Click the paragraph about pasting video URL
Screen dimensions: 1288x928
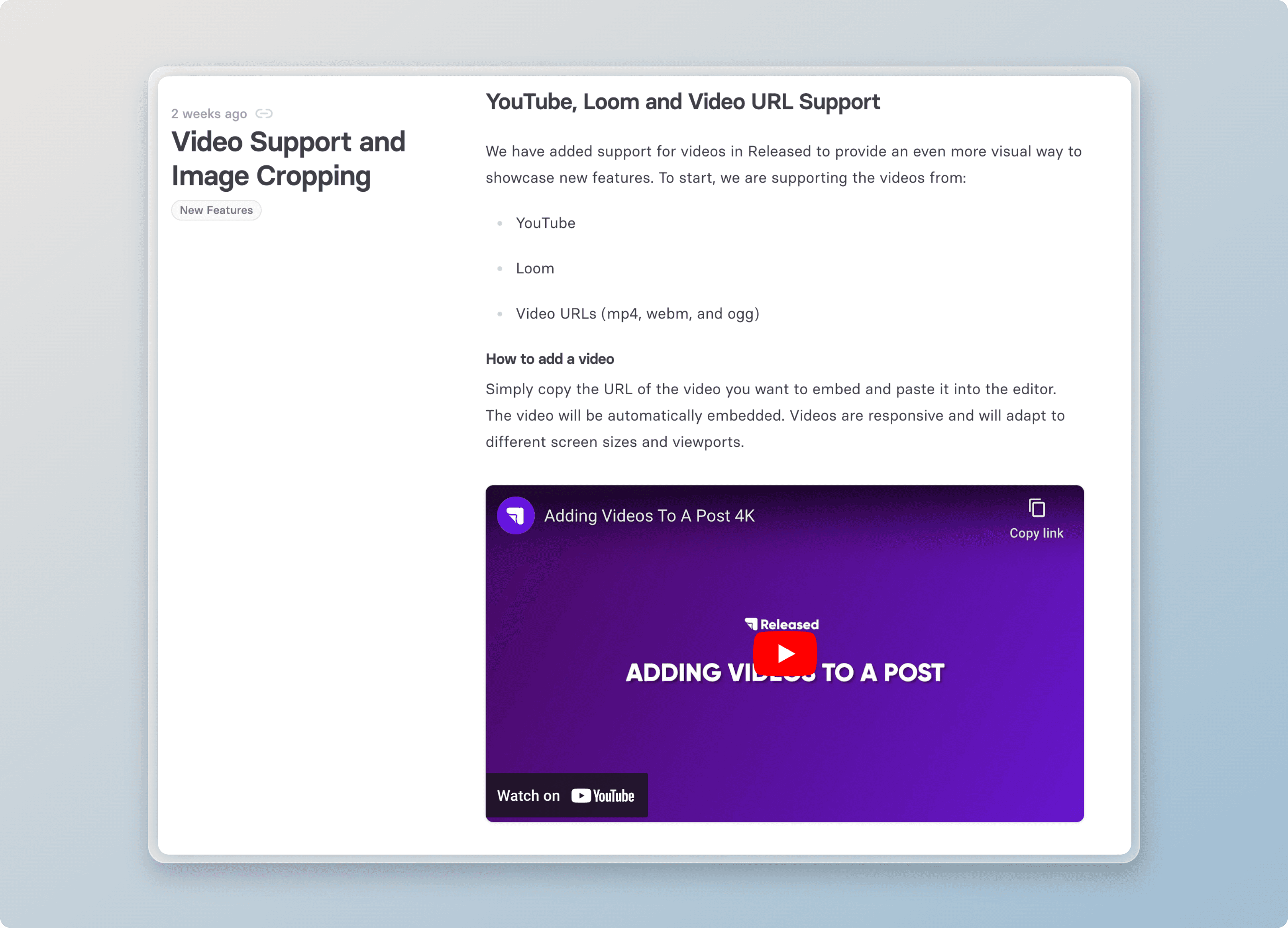coord(775,416)
